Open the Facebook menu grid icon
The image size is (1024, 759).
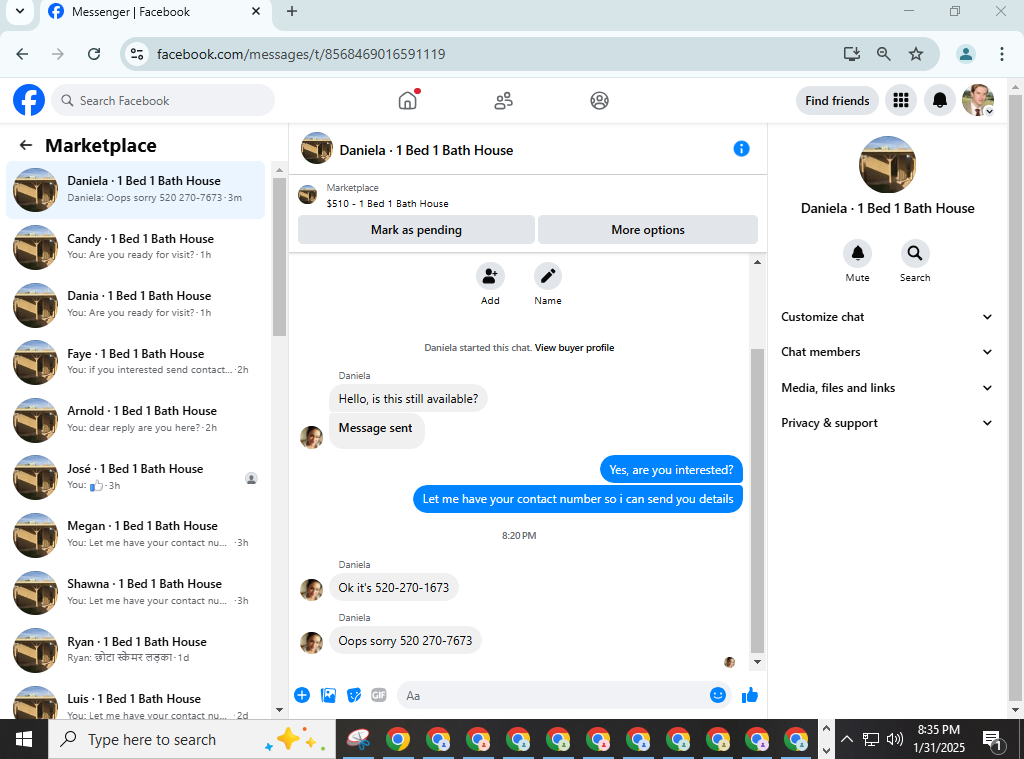coord(901,100)
